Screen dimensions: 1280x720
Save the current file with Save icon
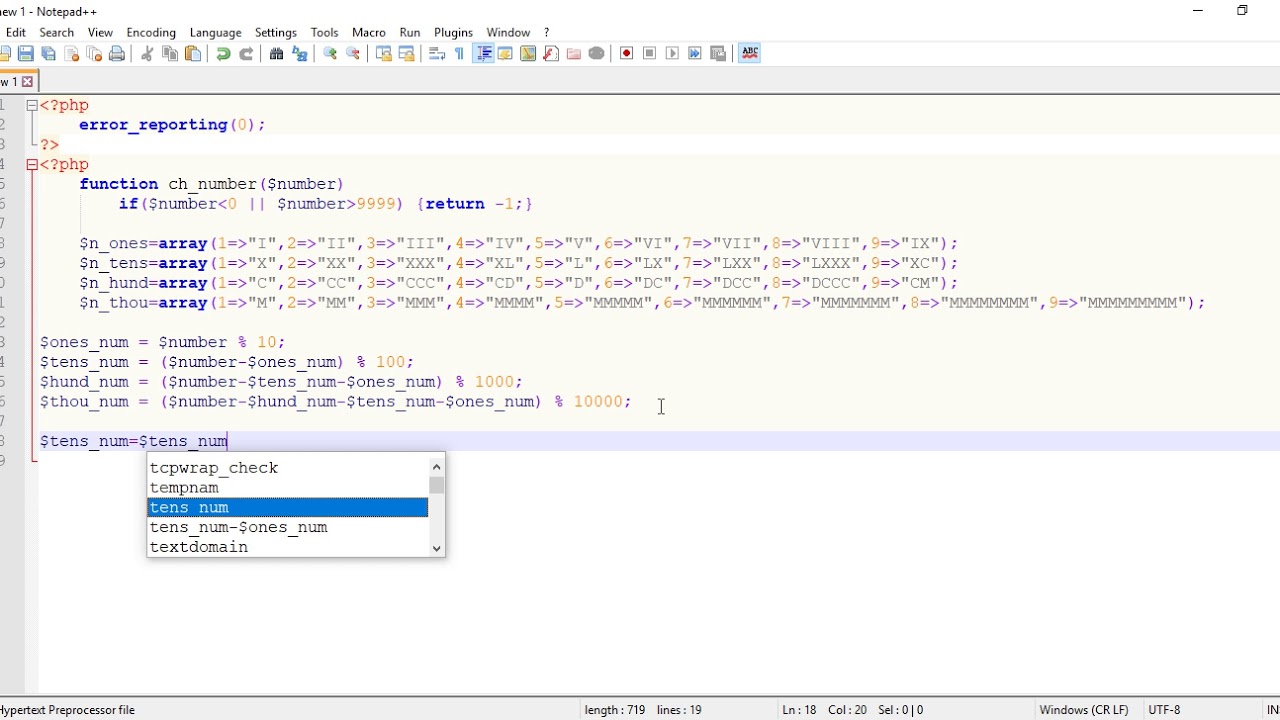(26, 53)
